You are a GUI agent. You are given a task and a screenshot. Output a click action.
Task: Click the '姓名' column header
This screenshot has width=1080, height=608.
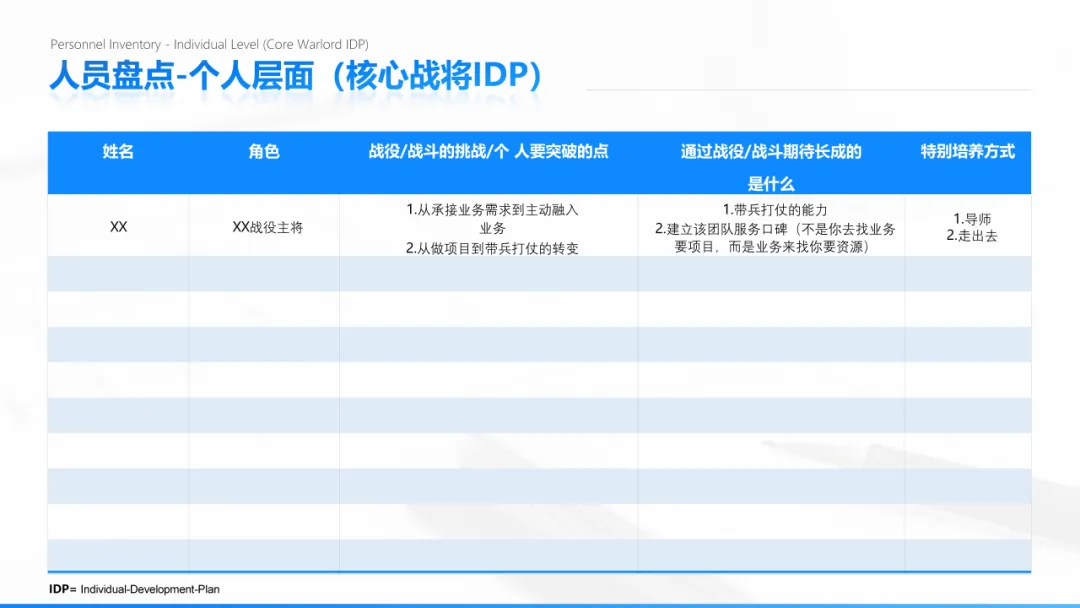pyautogui.click(x=118, y=151)
